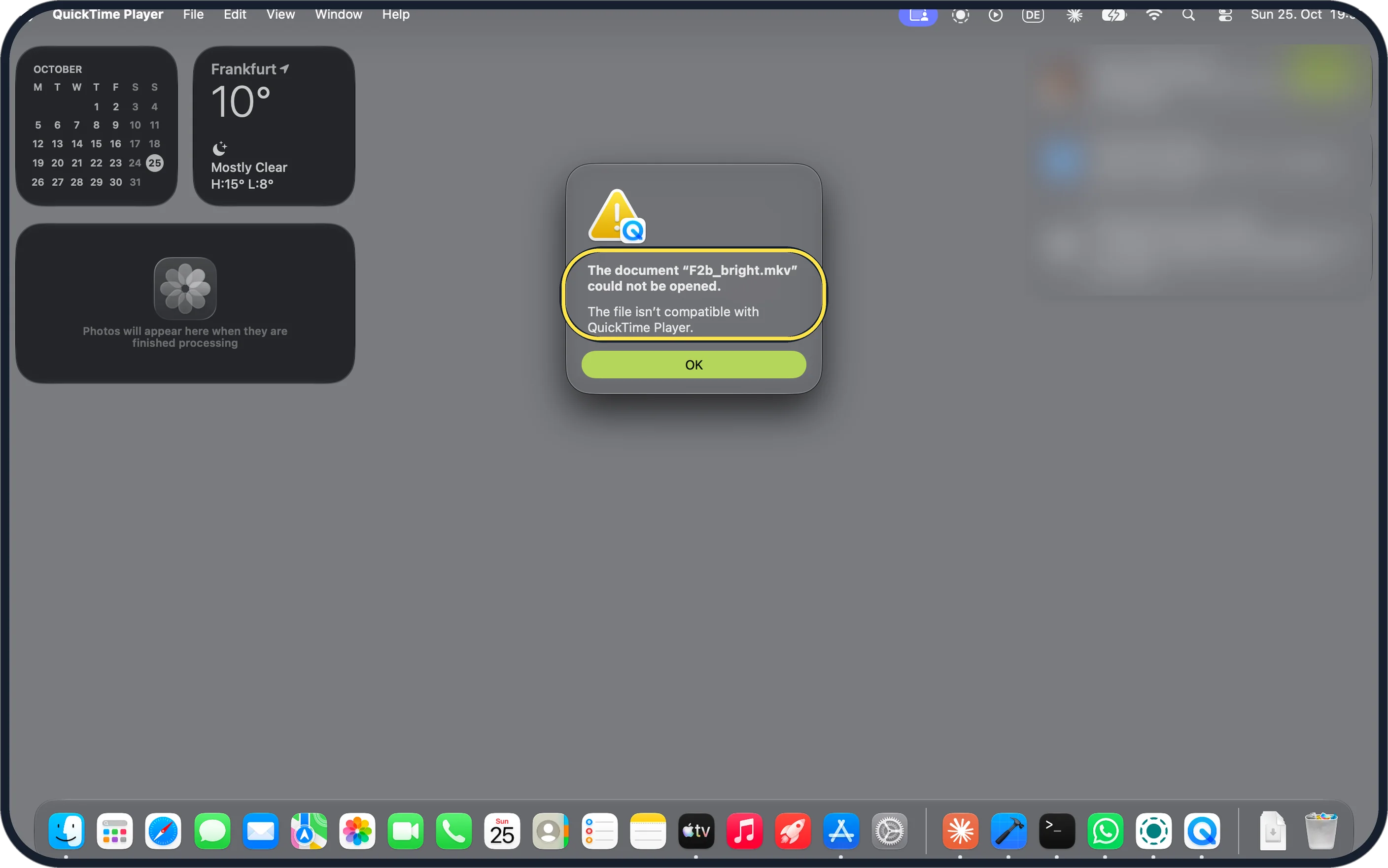
Task: Click the play circle menu bar icon
Action: click(x=995, y=15)
